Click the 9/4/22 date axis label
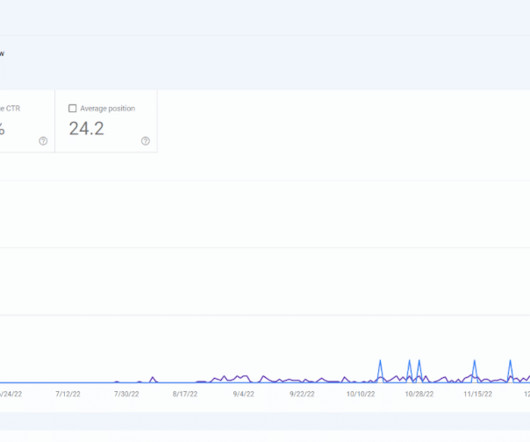530x442 pixels. (x=243, y=394)
